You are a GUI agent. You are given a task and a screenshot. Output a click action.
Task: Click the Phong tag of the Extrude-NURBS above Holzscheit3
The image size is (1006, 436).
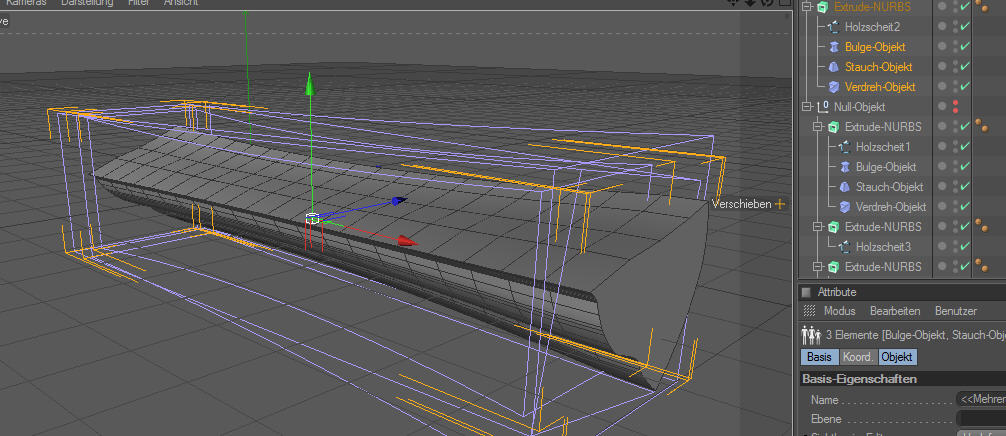click(x=982, y=226)
